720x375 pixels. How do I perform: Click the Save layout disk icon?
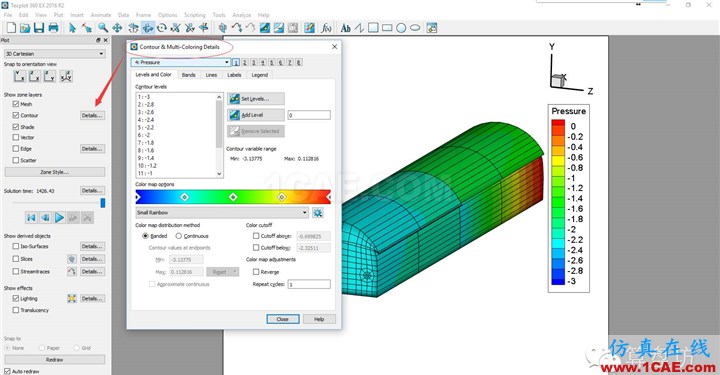tap(39, 28)
